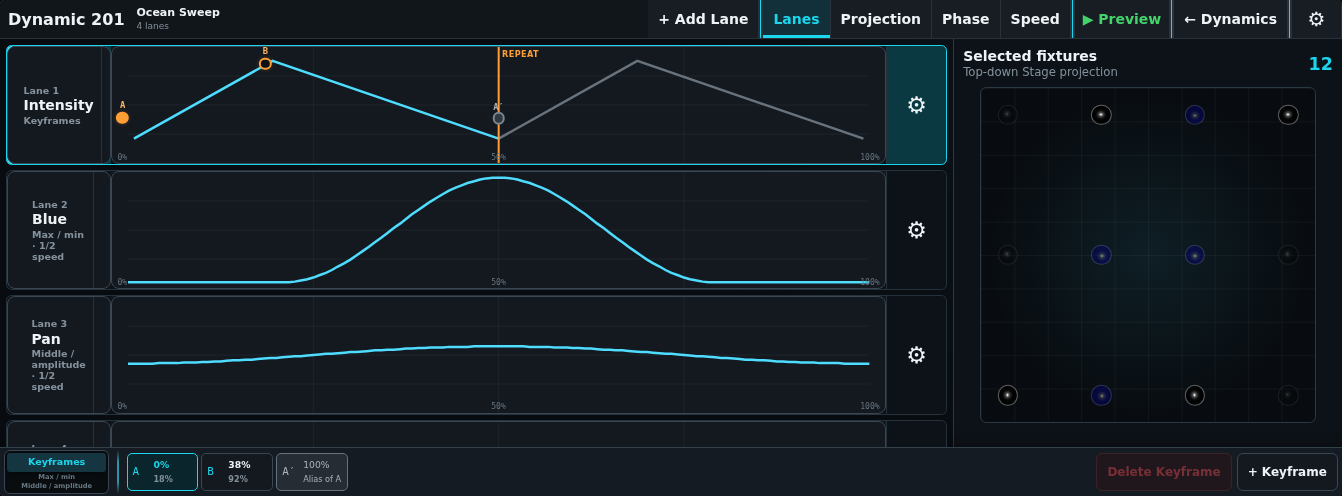Select the white fixture right of bottom-row blue one
This screenshot has height=496, width=1342.
1195,395
